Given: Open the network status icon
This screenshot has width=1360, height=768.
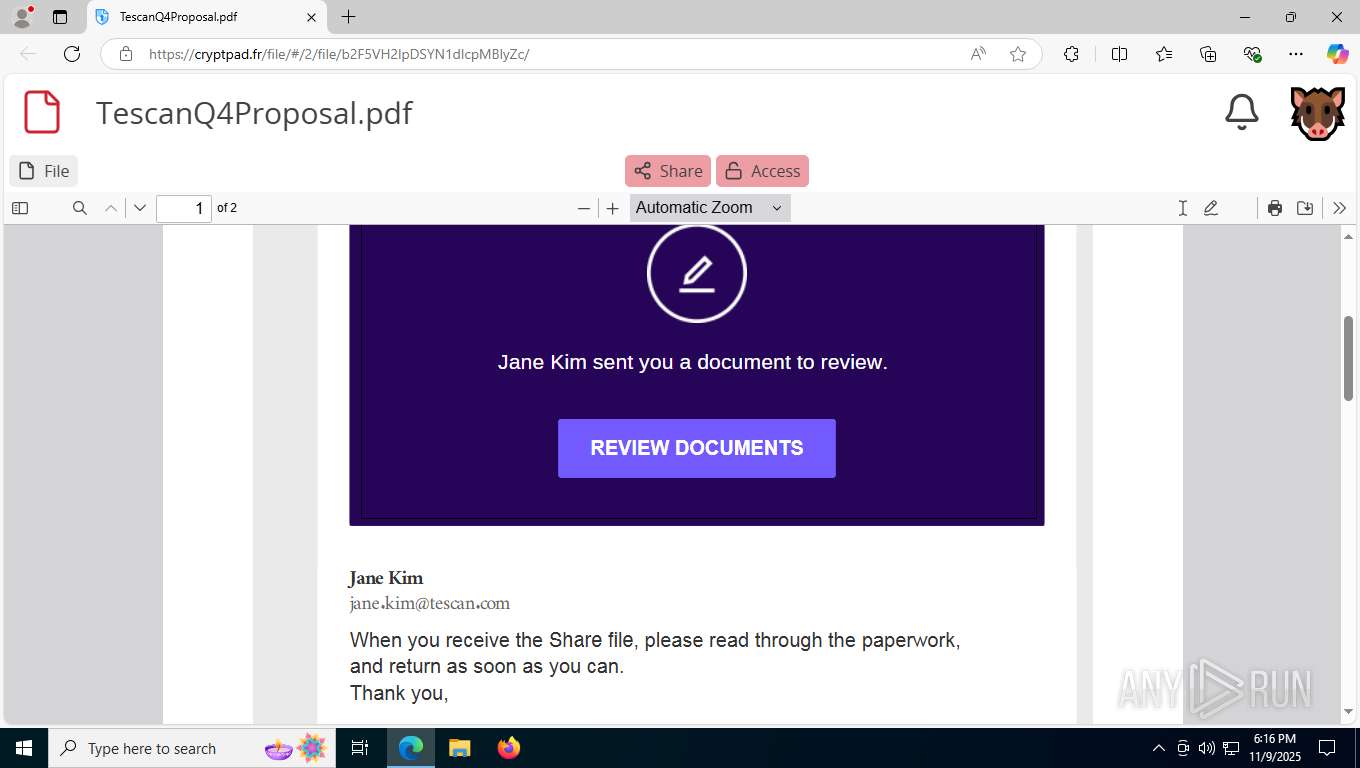Looking at the screenshot, I should pyautogui.click(x=1230, y=748).
